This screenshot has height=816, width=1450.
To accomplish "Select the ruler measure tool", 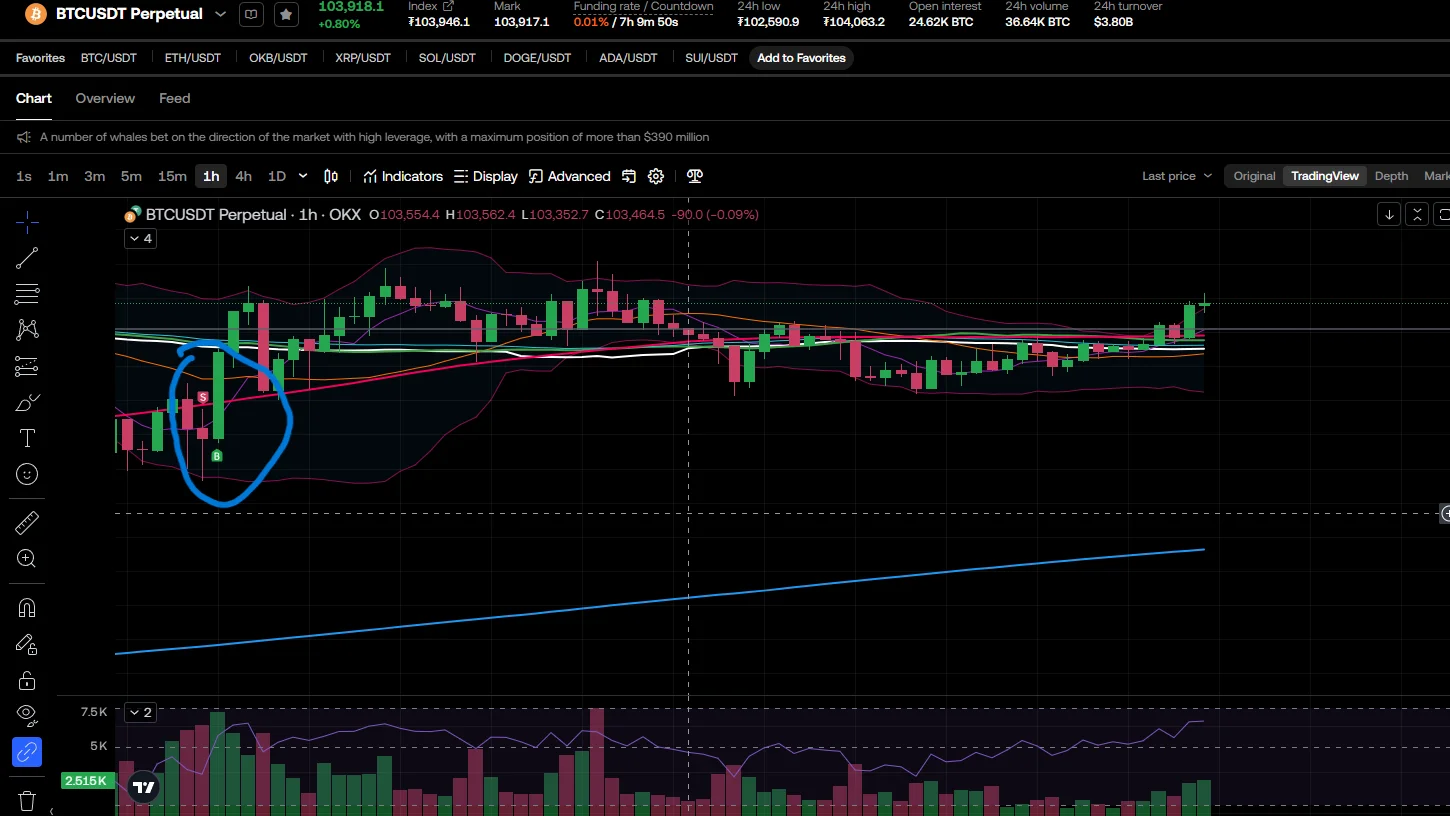I will point(27,523).
